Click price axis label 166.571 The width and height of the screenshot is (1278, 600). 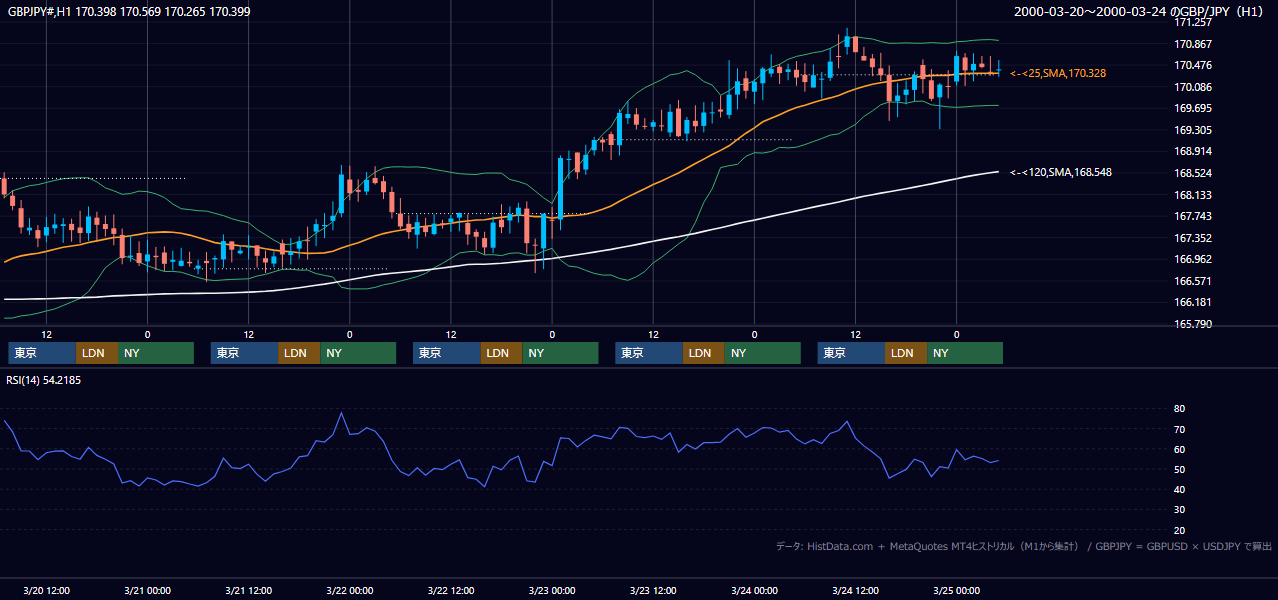click(x=1192, y=281)
